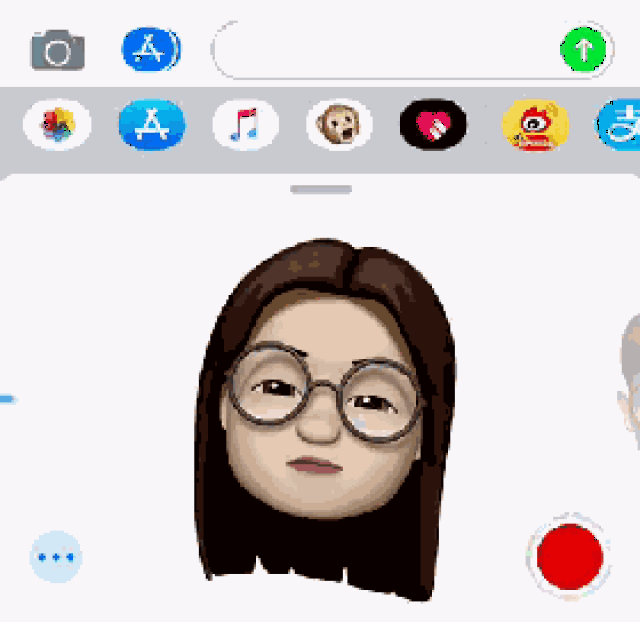Send the message with the green arrow
Viewport: 640px width, 622px height.
tap(583, 49)
